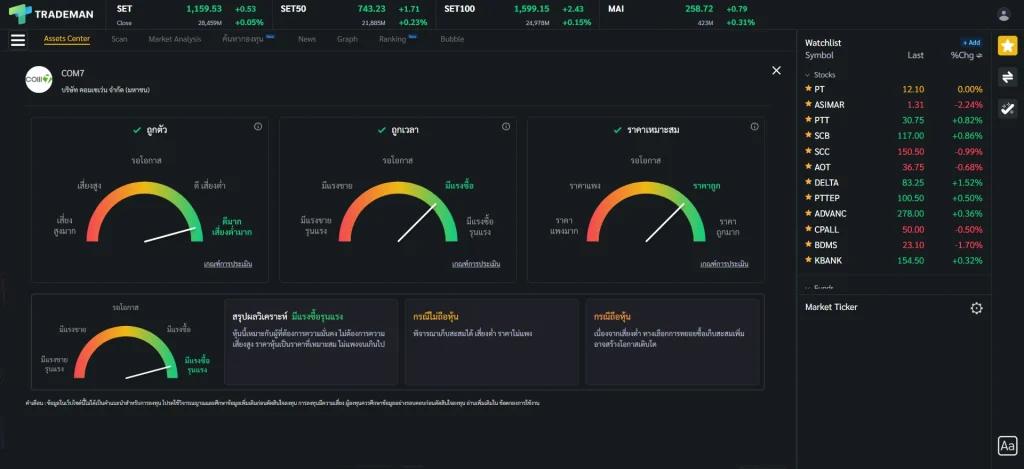The image size is (1024, 469).
Task: Collapse the Stocks group in Watchlist
Action: coord(809,75)
